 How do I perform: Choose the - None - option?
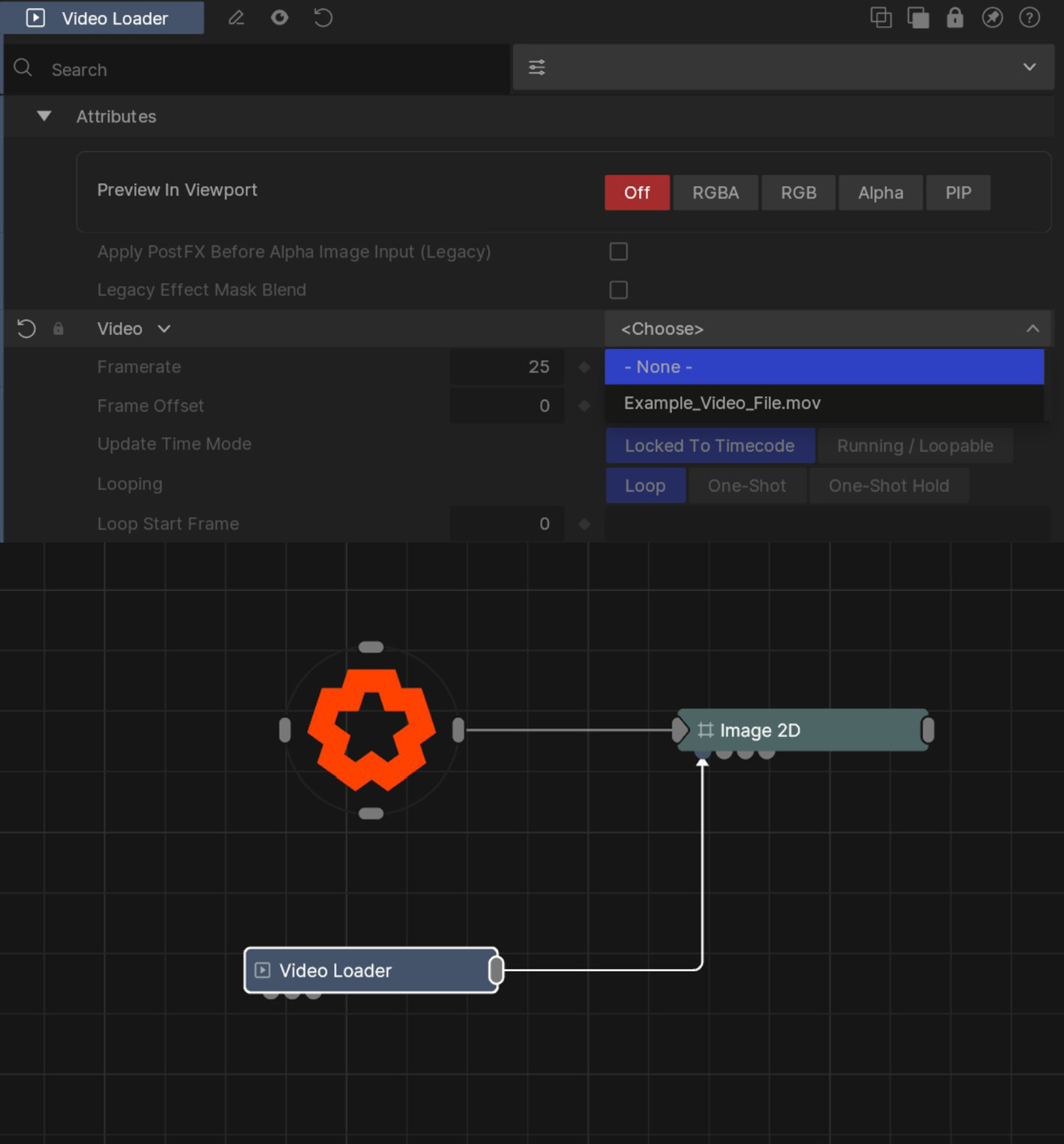click(x=658, y=367)
